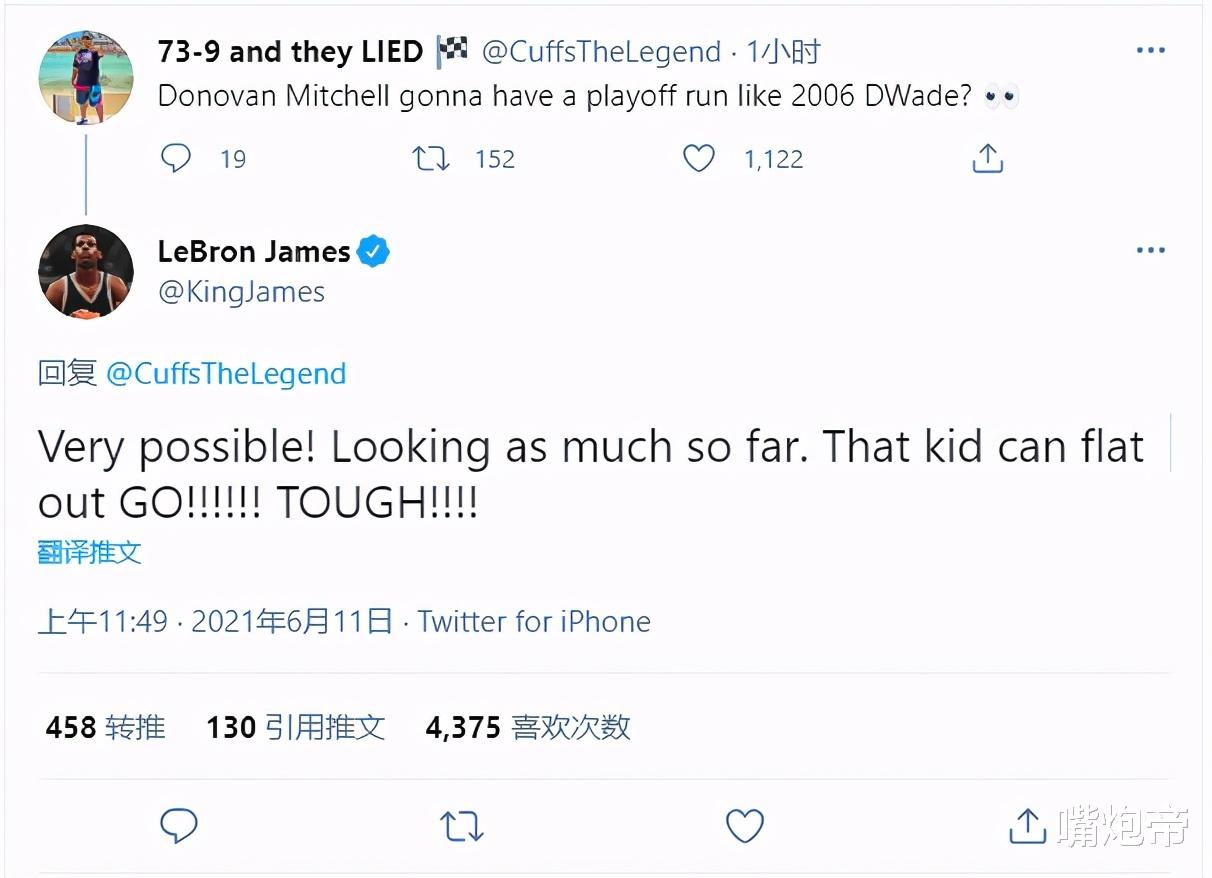Click the retweet icon on LeBron's tweet
The image size is (1212, 878).
461,826
